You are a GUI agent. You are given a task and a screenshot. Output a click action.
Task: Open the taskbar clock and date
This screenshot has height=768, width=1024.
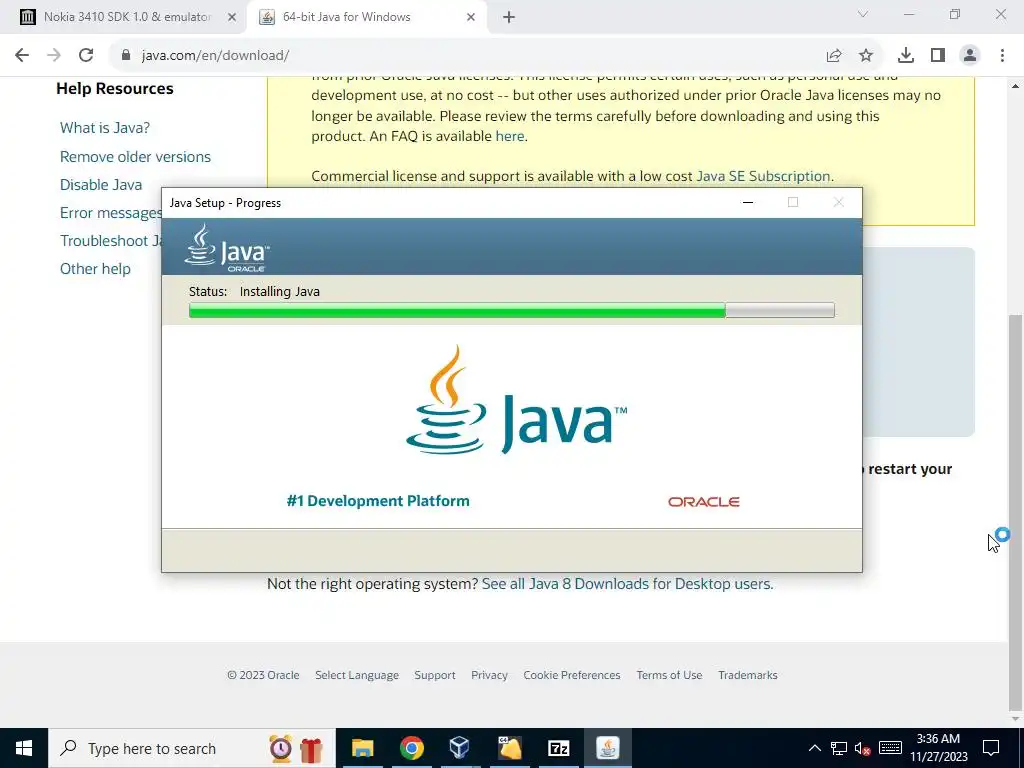pyautogui.click(x=938, y=748)
